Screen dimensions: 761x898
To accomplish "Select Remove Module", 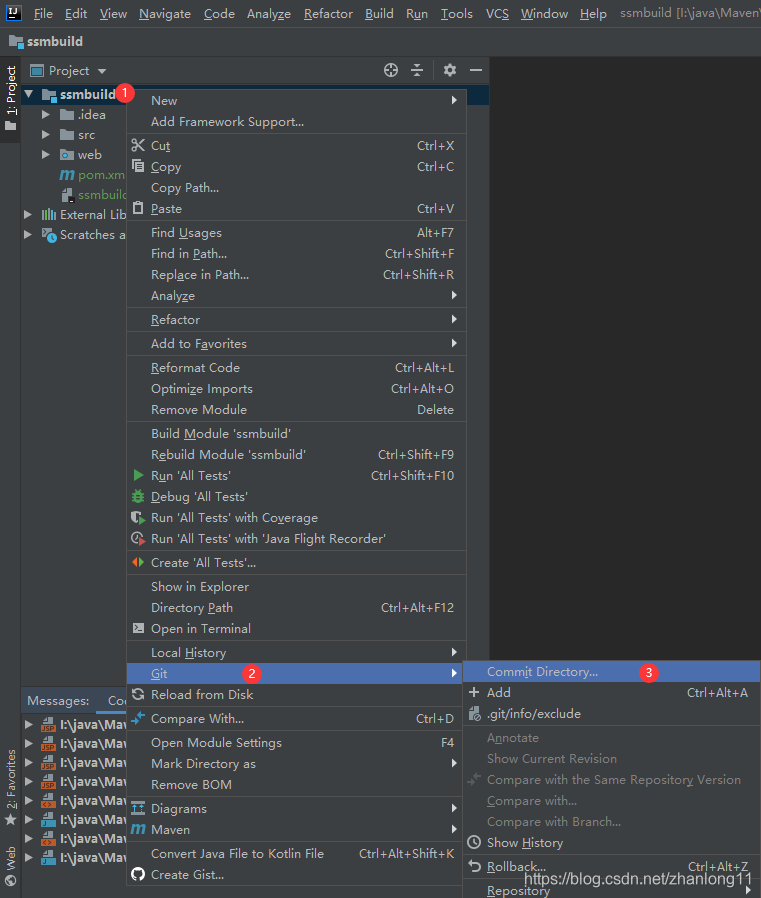I will click(296, 409).
